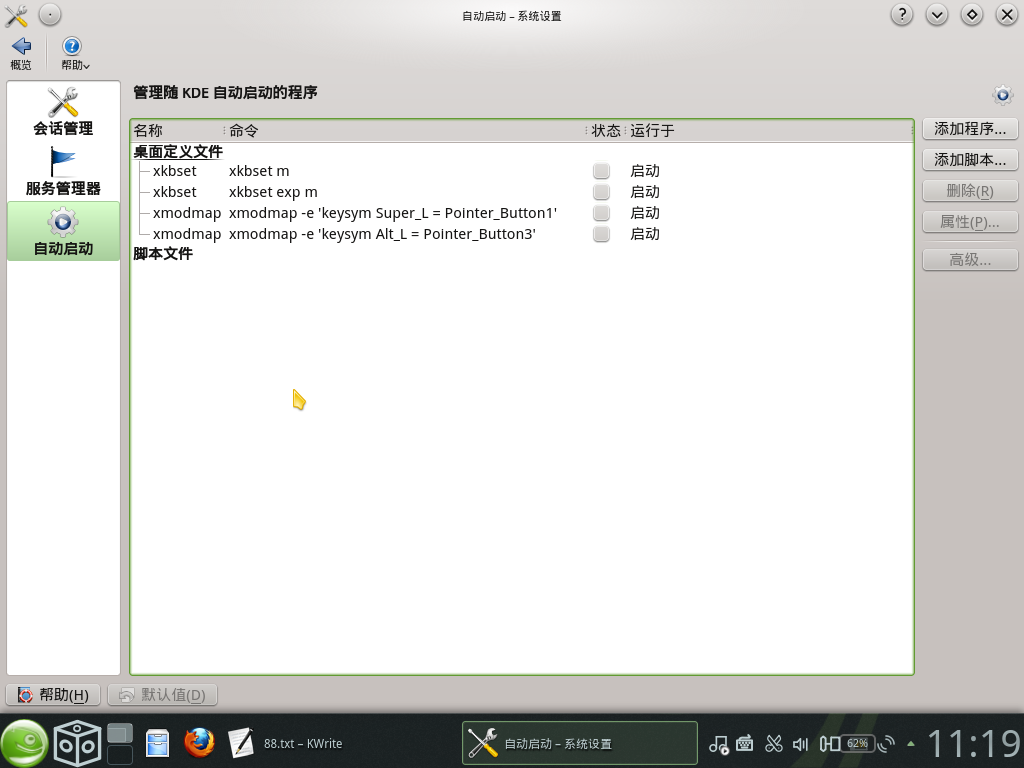Click 启动 in the 'xkbset m' row
Screen dimensions: 1024x768
[645, 171]
